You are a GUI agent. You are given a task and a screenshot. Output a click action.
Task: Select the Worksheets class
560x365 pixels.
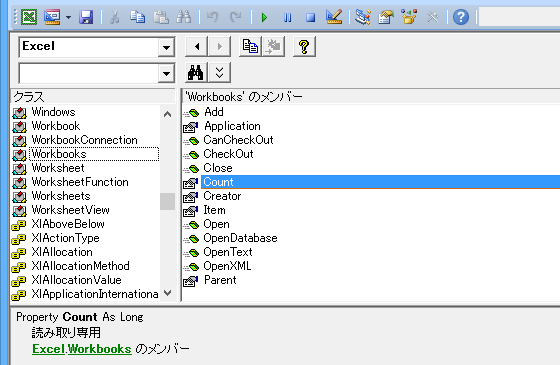61,196
